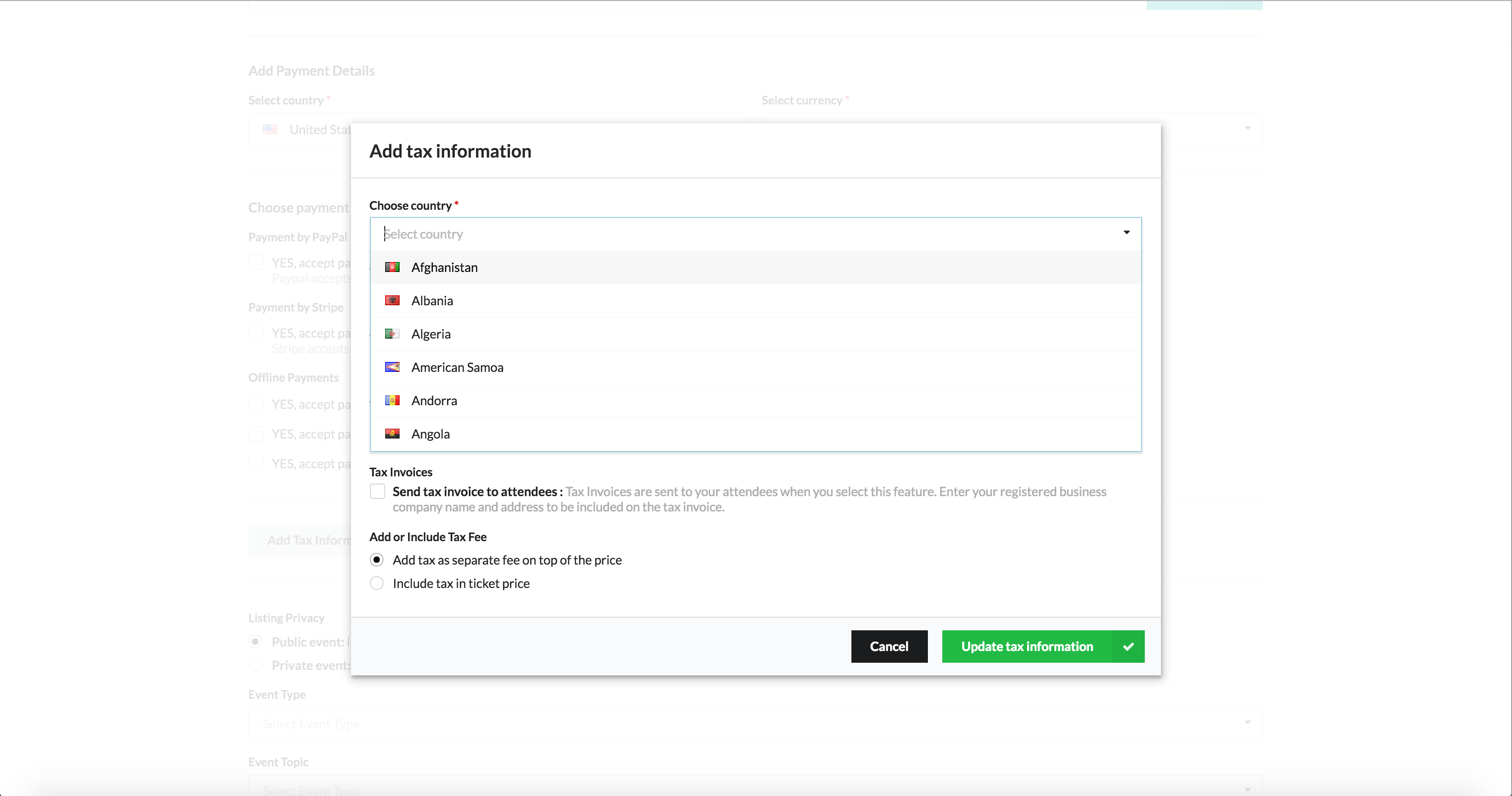The height and width of the screenshot is (796, 1512).
Task: Open the Select Event Type dropdown
Action: pos(756,724)
